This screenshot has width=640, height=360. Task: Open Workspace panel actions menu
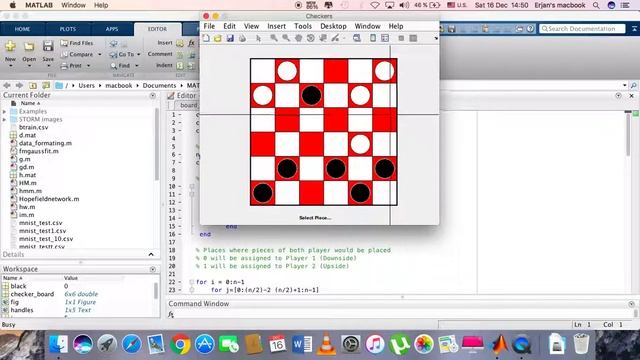coord(152,269)
